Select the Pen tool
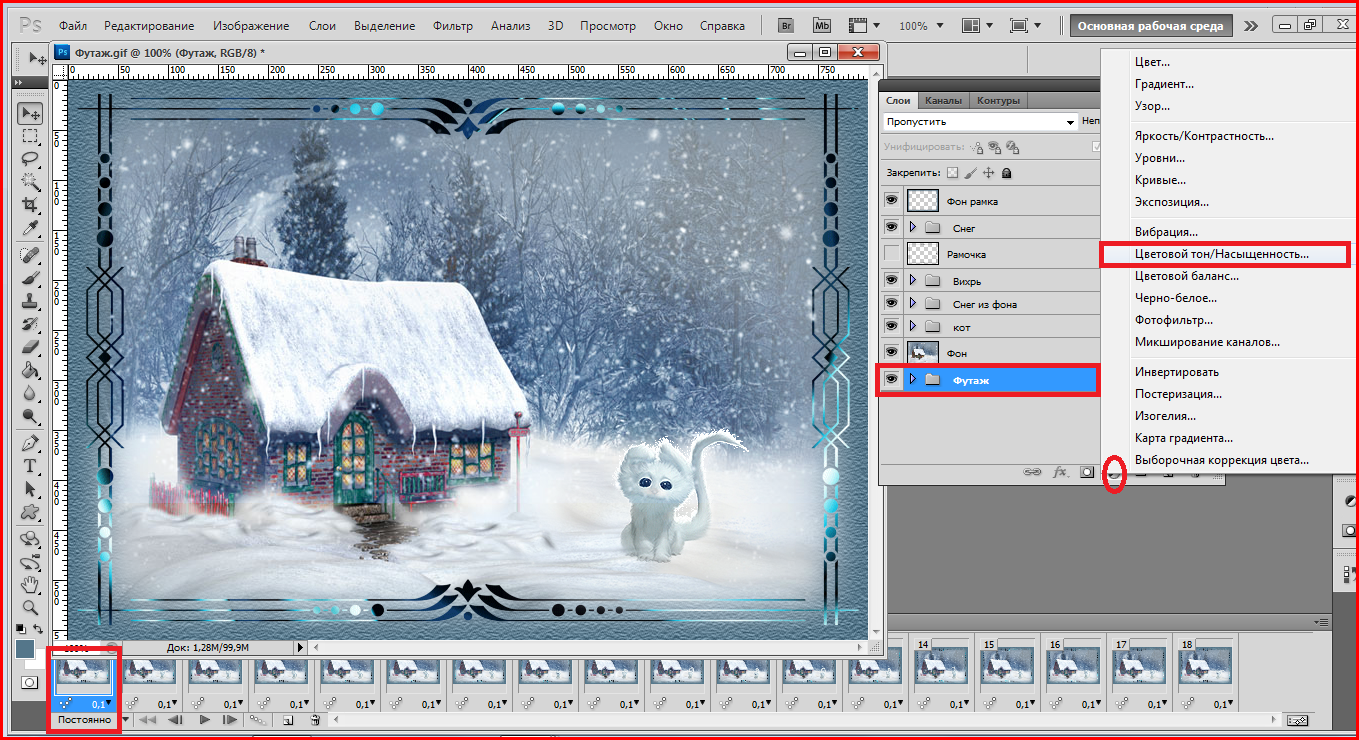 coord(31,443)
